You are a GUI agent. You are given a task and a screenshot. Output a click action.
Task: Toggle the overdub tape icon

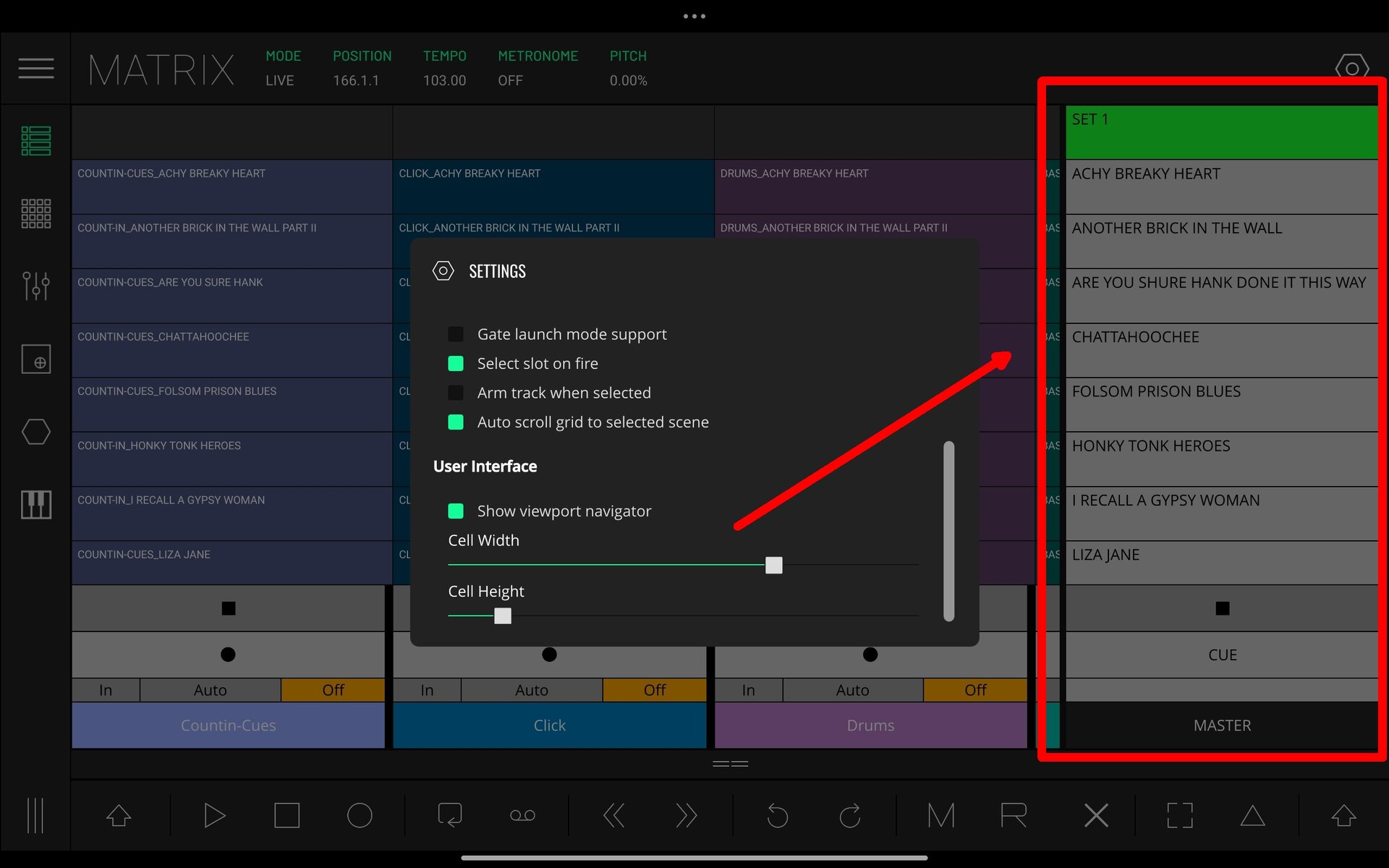click(x=522, y=816)
